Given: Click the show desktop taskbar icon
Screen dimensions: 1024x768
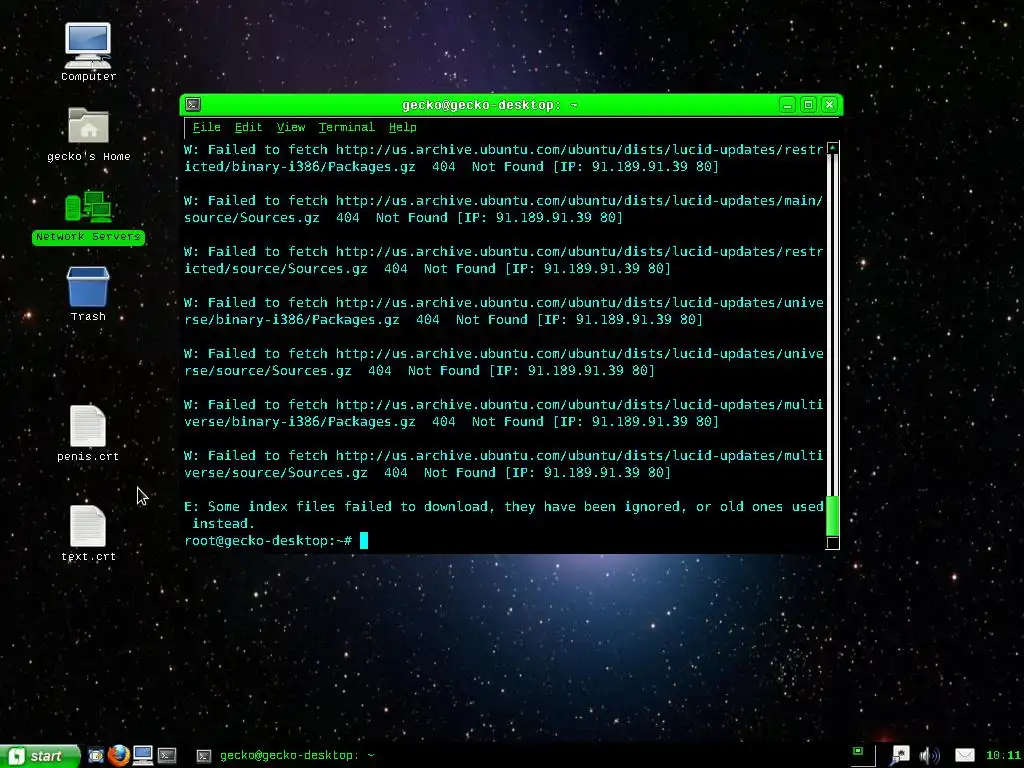Looking at the screenshot, I should coord(95,756).
